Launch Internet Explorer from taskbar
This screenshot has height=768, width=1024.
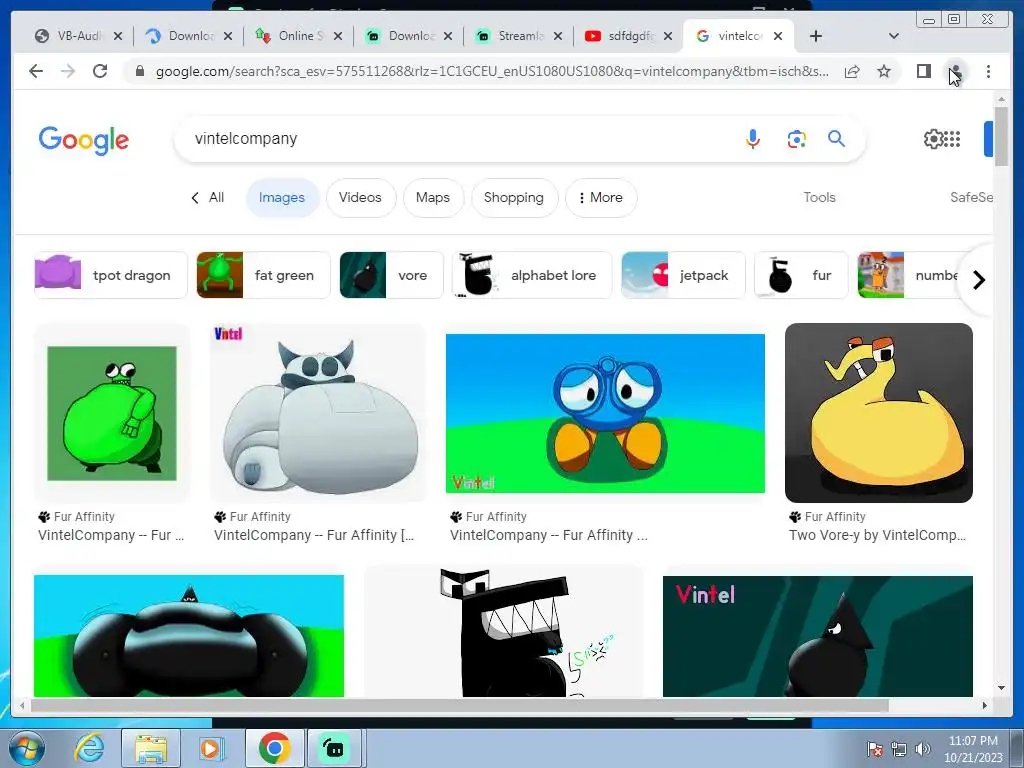coord(89,748)
